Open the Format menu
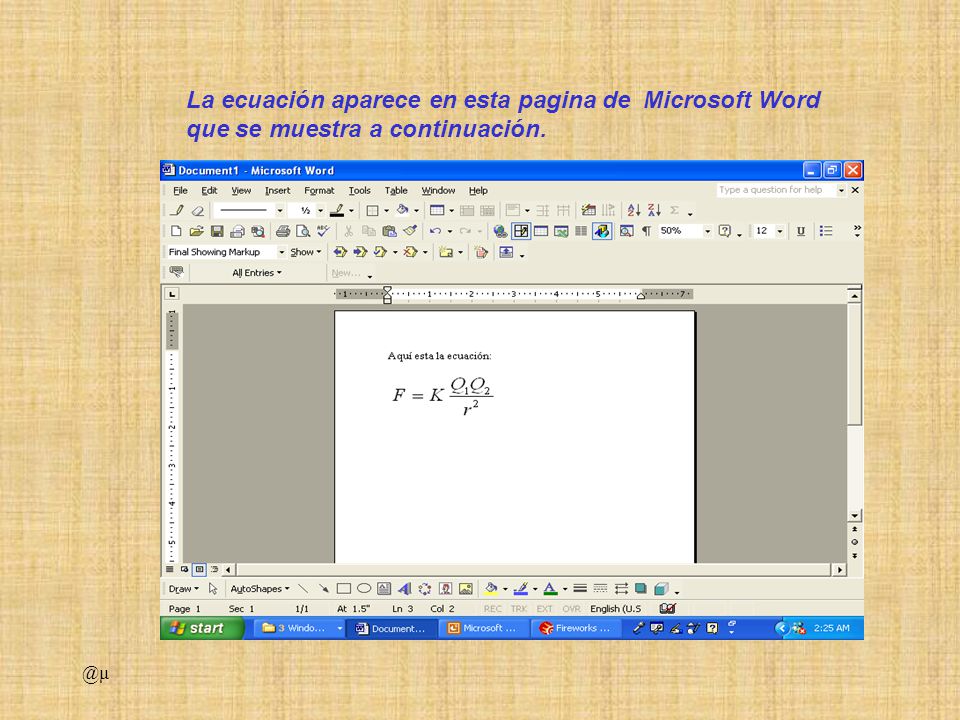Viewport: 960px width, 720px height. tap(319, 190)
